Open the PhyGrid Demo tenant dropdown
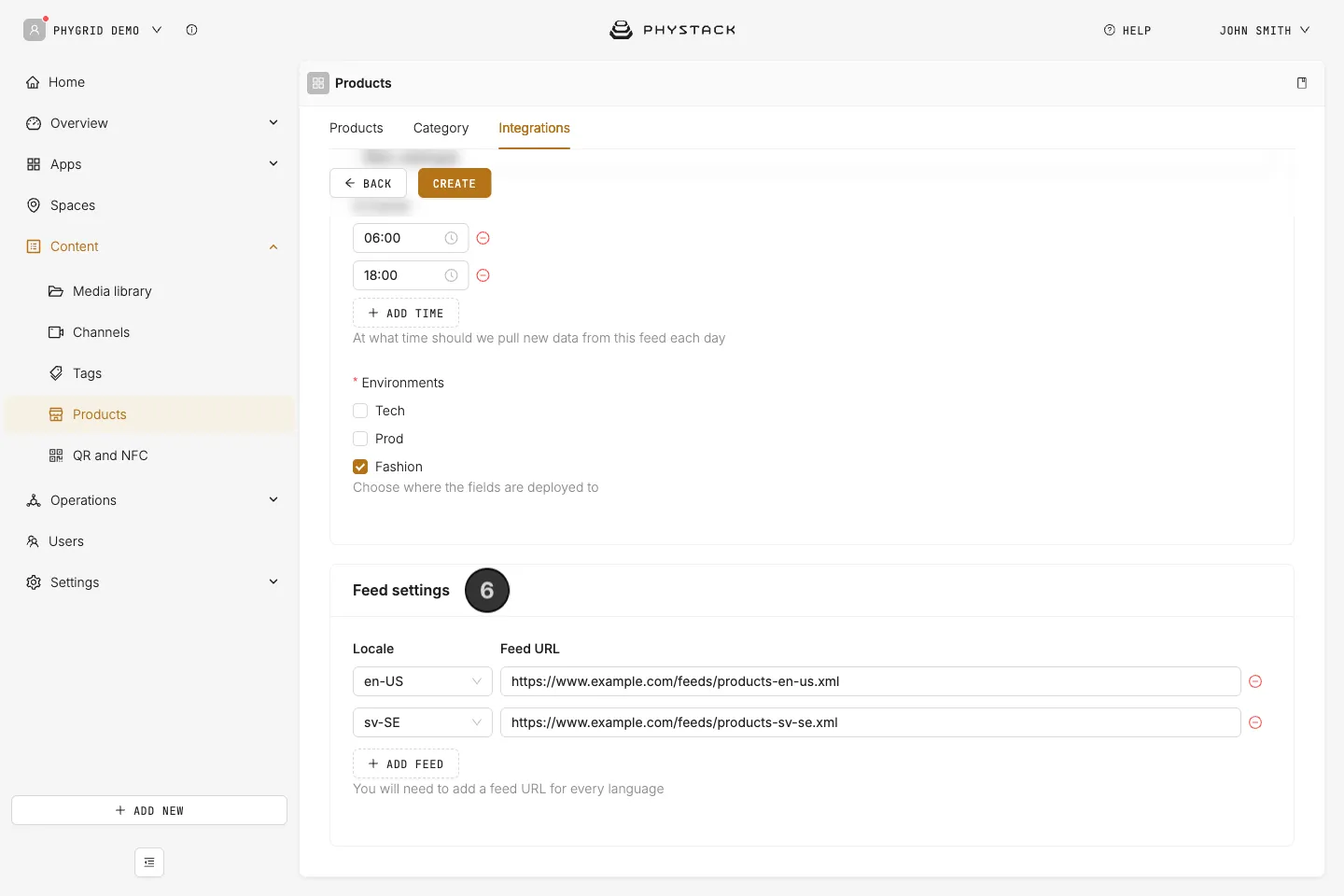Screen dimensions: 1344x896 (93, 30)
